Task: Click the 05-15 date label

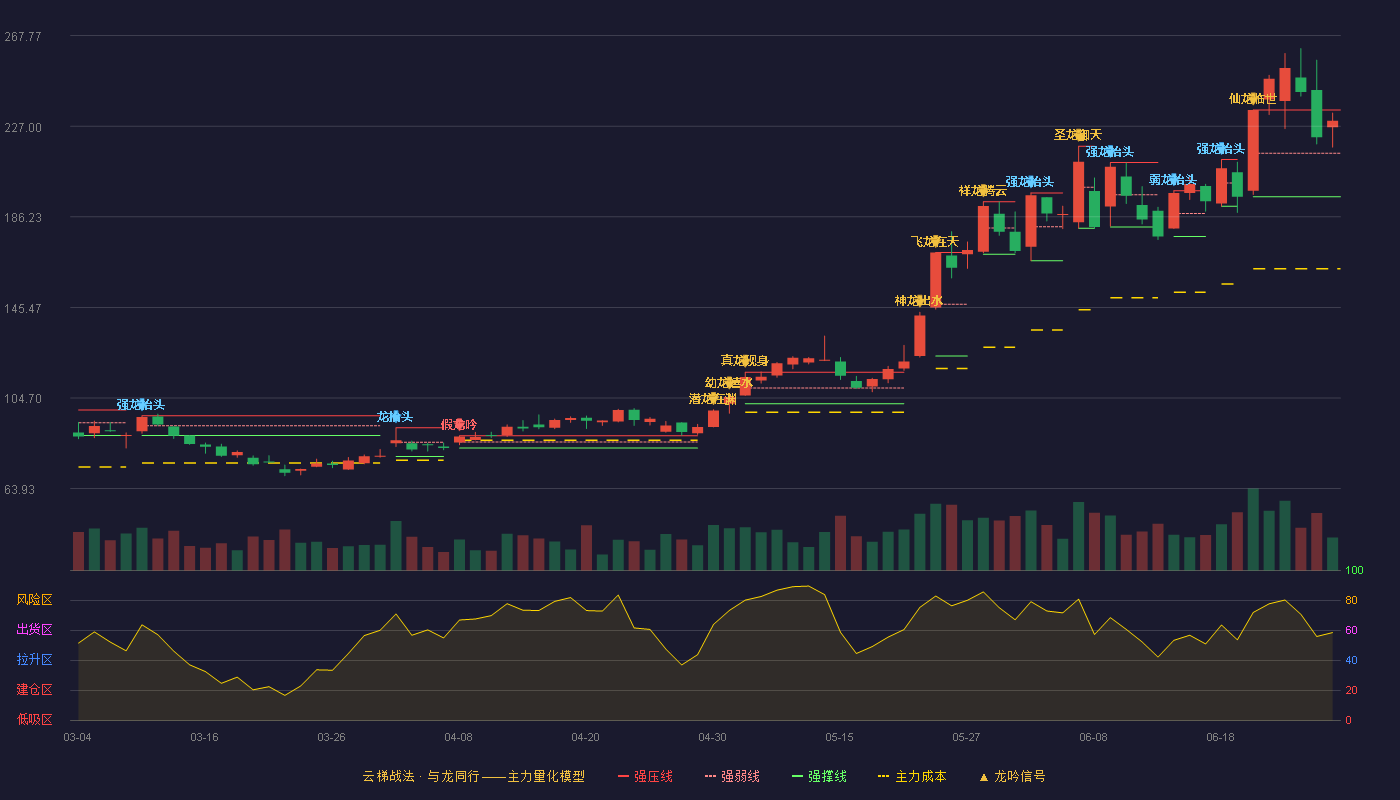Action: [x=839, y=737]
